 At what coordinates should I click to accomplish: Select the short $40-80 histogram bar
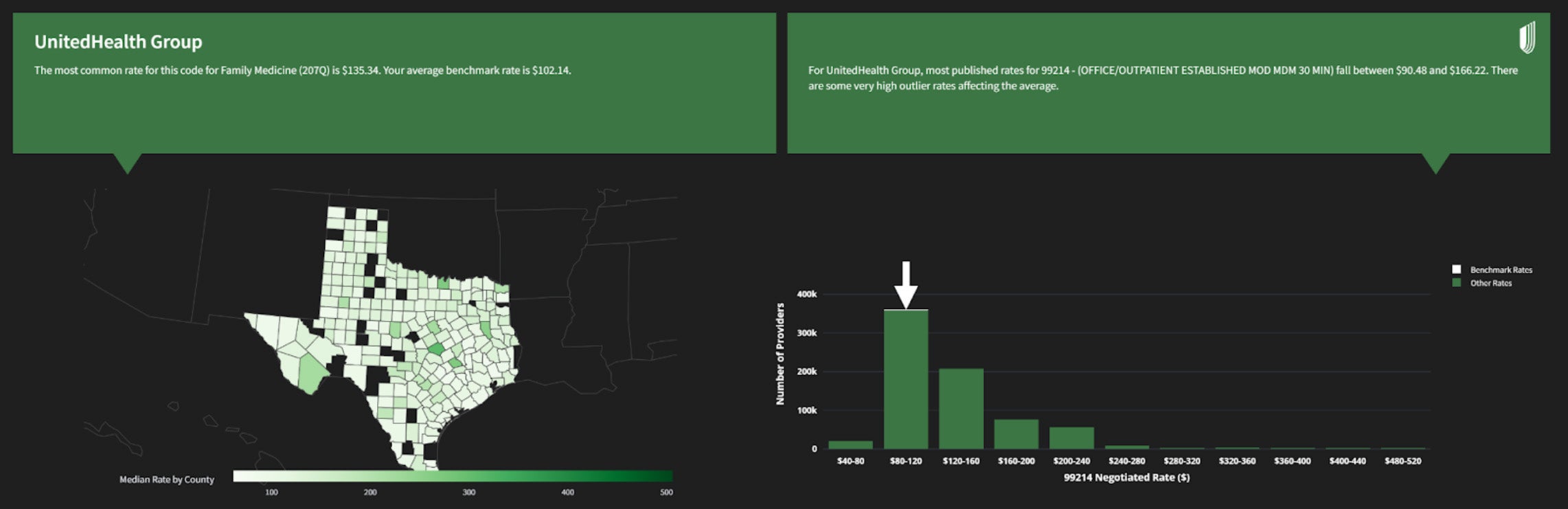850,445
